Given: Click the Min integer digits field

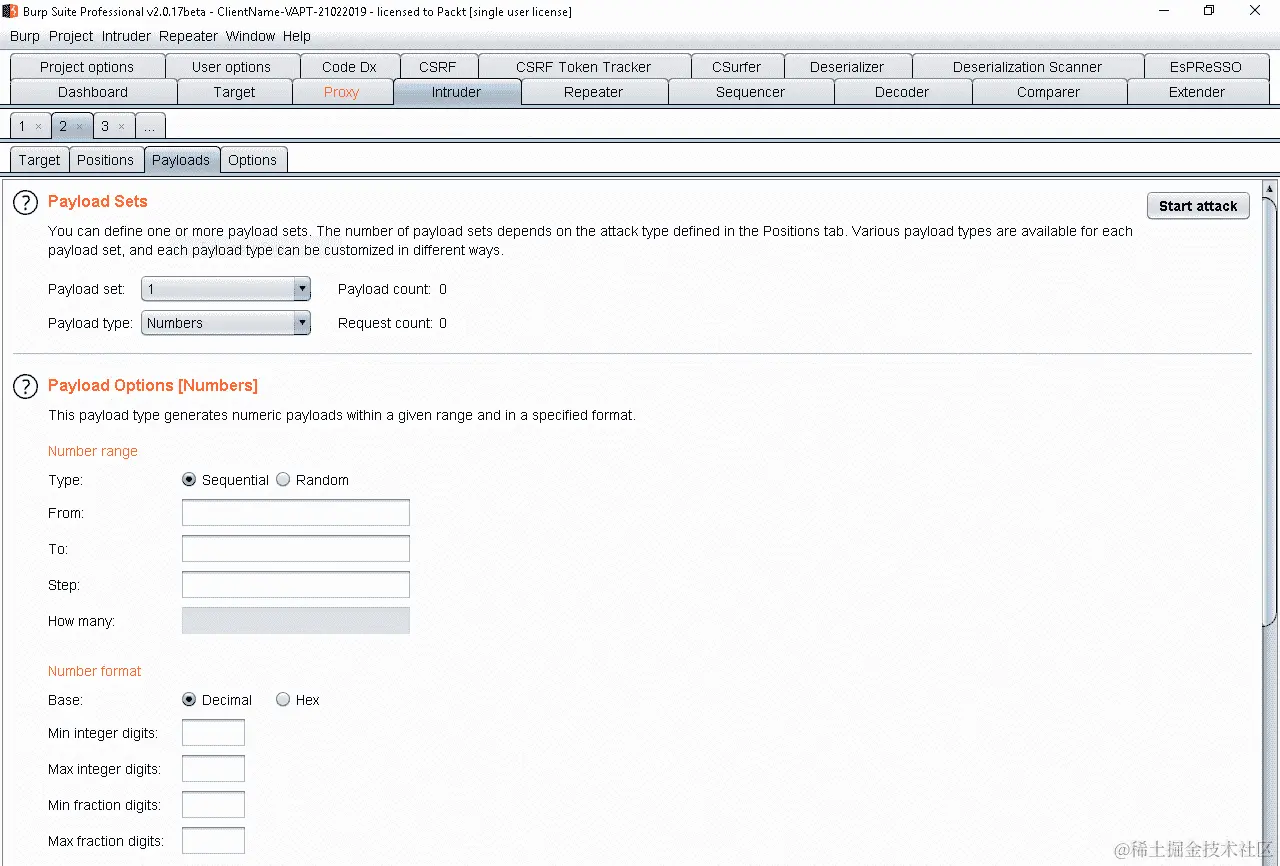Looking at the screenshot, I should pos(213,733).
